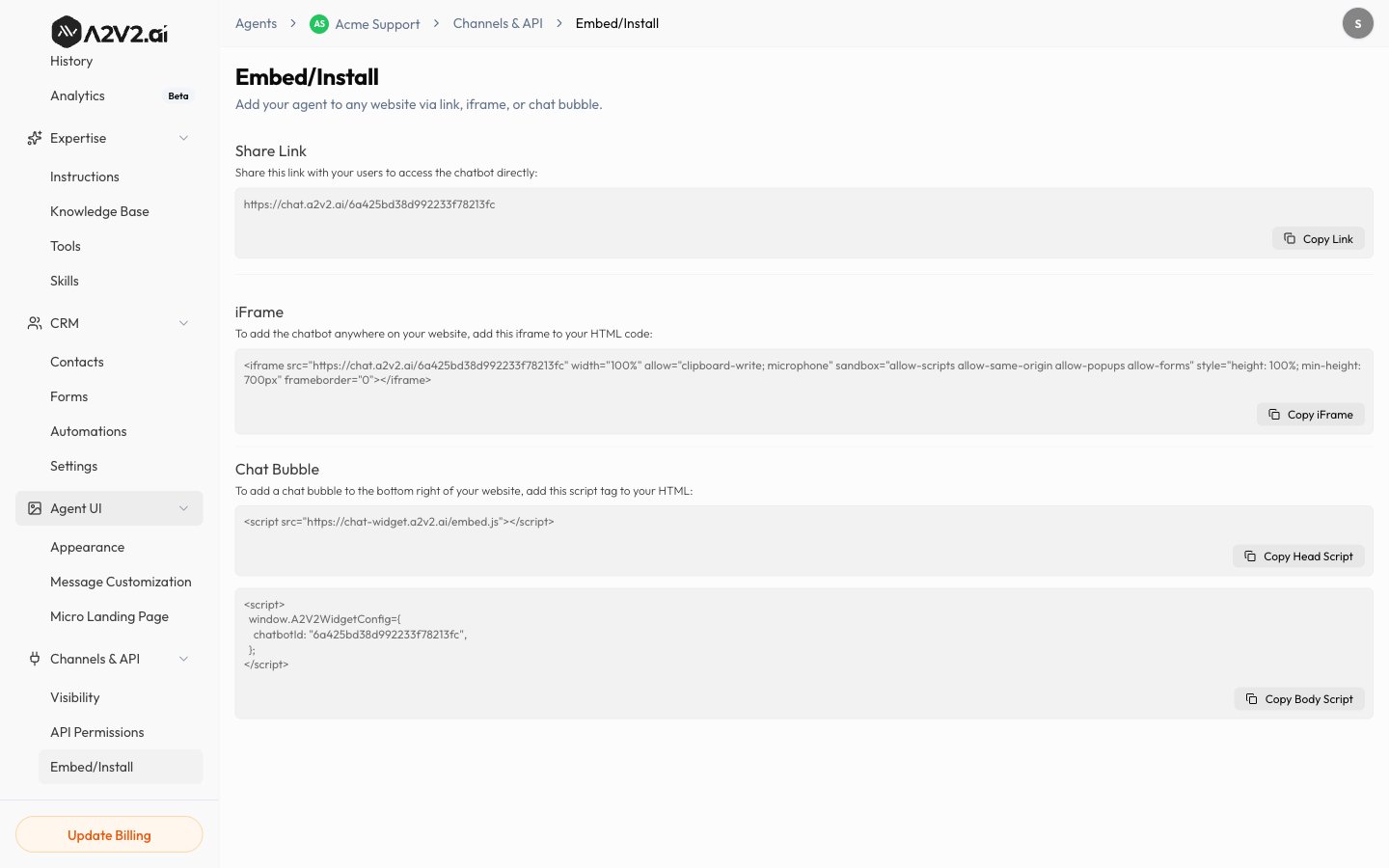
Task: Click the CRM people icon
Action: 35,323
